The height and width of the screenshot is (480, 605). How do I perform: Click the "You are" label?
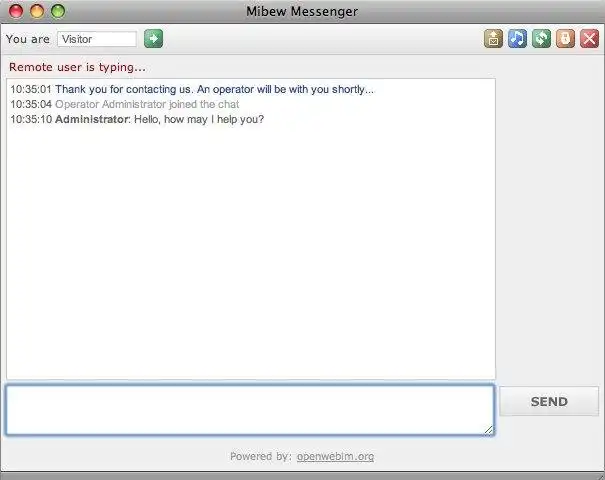tap(28, 39)
